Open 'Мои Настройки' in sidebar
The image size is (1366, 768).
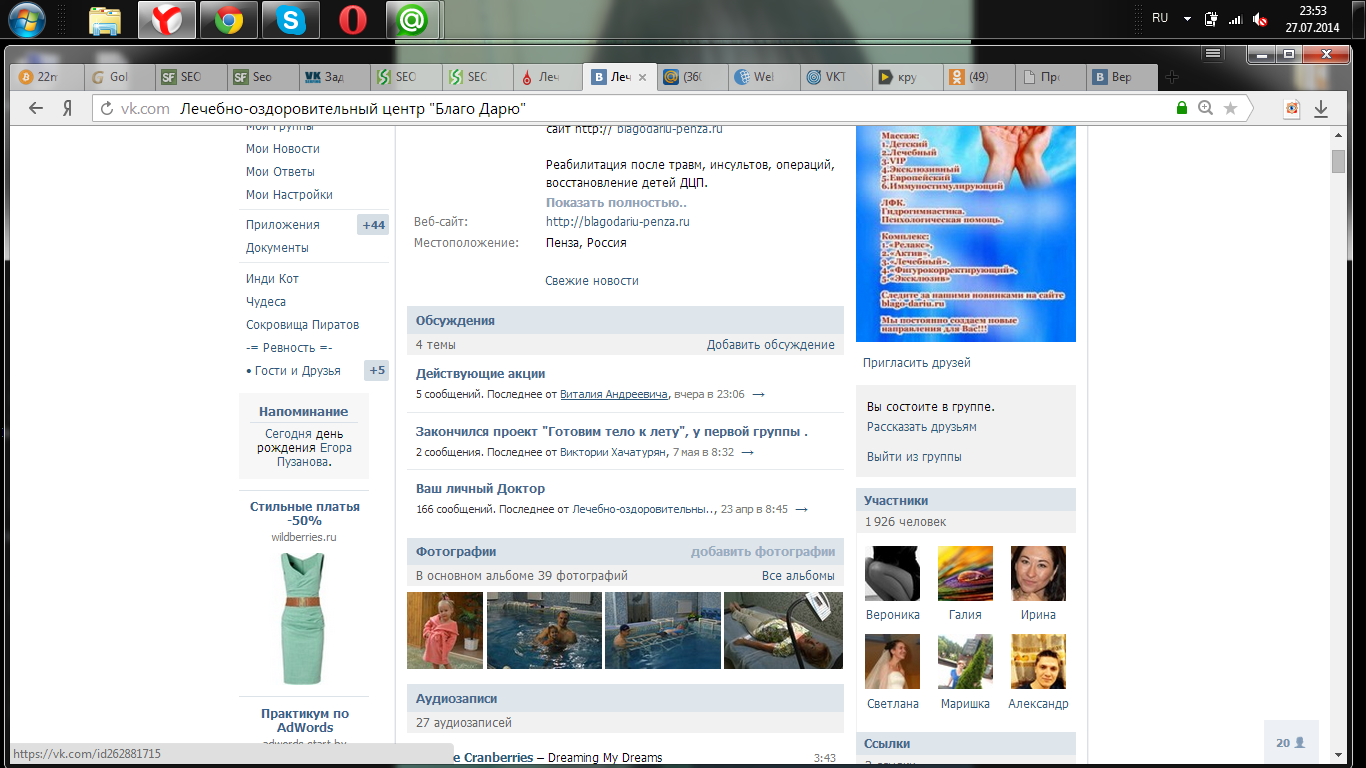coord(289,195)
